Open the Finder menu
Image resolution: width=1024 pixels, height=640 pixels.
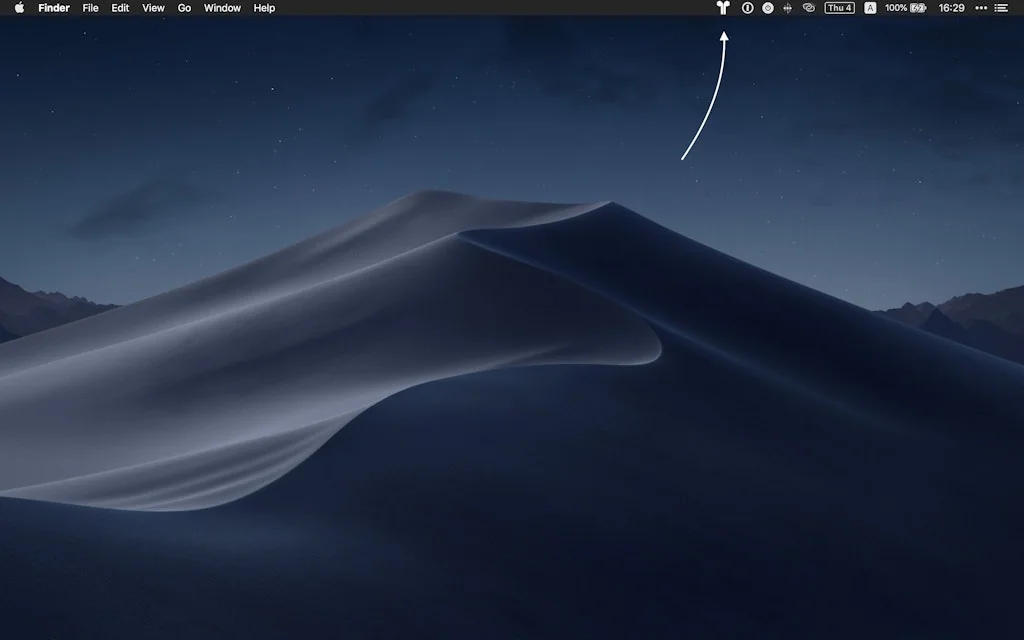coord(54,8)
